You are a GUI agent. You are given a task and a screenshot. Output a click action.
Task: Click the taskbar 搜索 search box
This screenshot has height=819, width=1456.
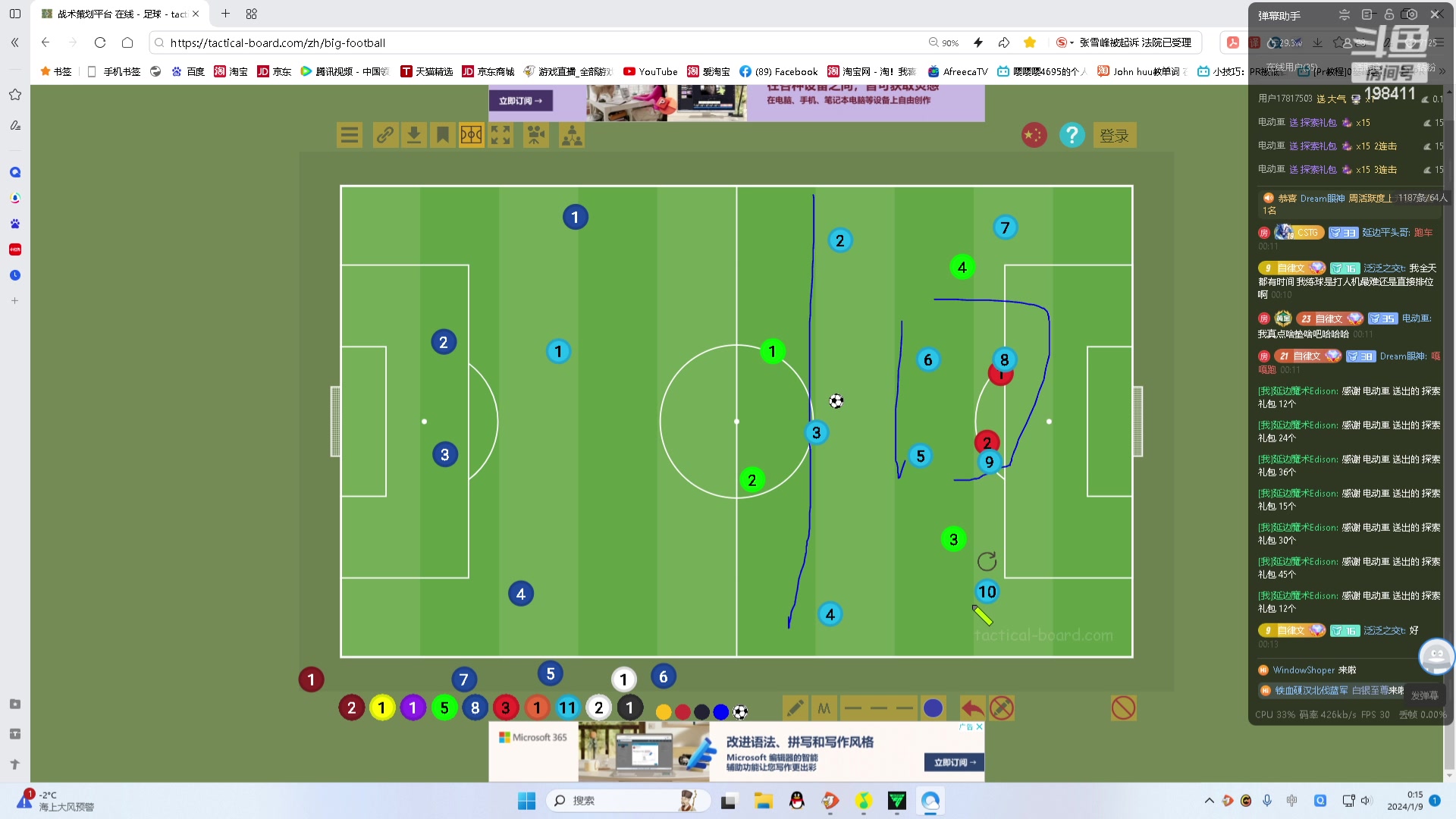pos(628,801)
